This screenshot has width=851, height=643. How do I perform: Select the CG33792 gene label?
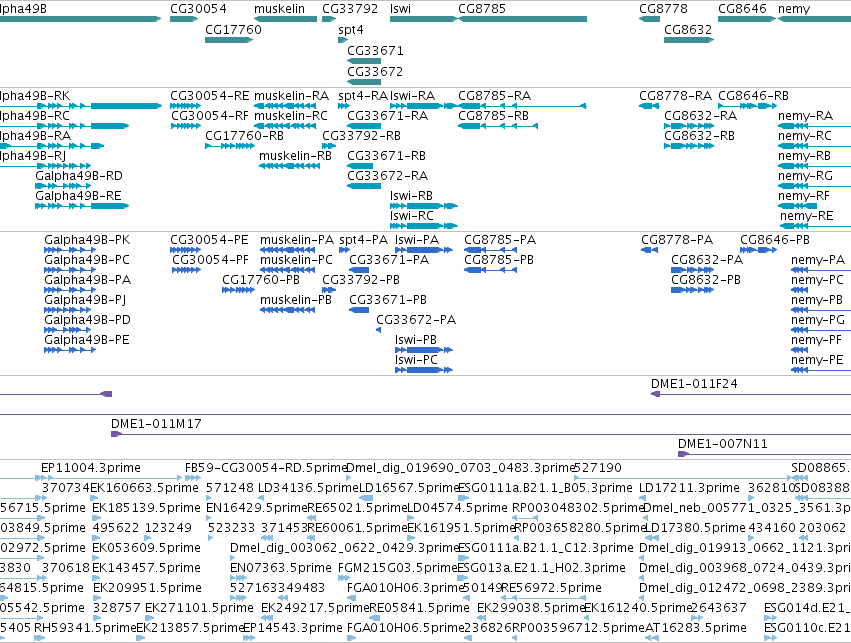pyautogui.click(x=350, y=9)
